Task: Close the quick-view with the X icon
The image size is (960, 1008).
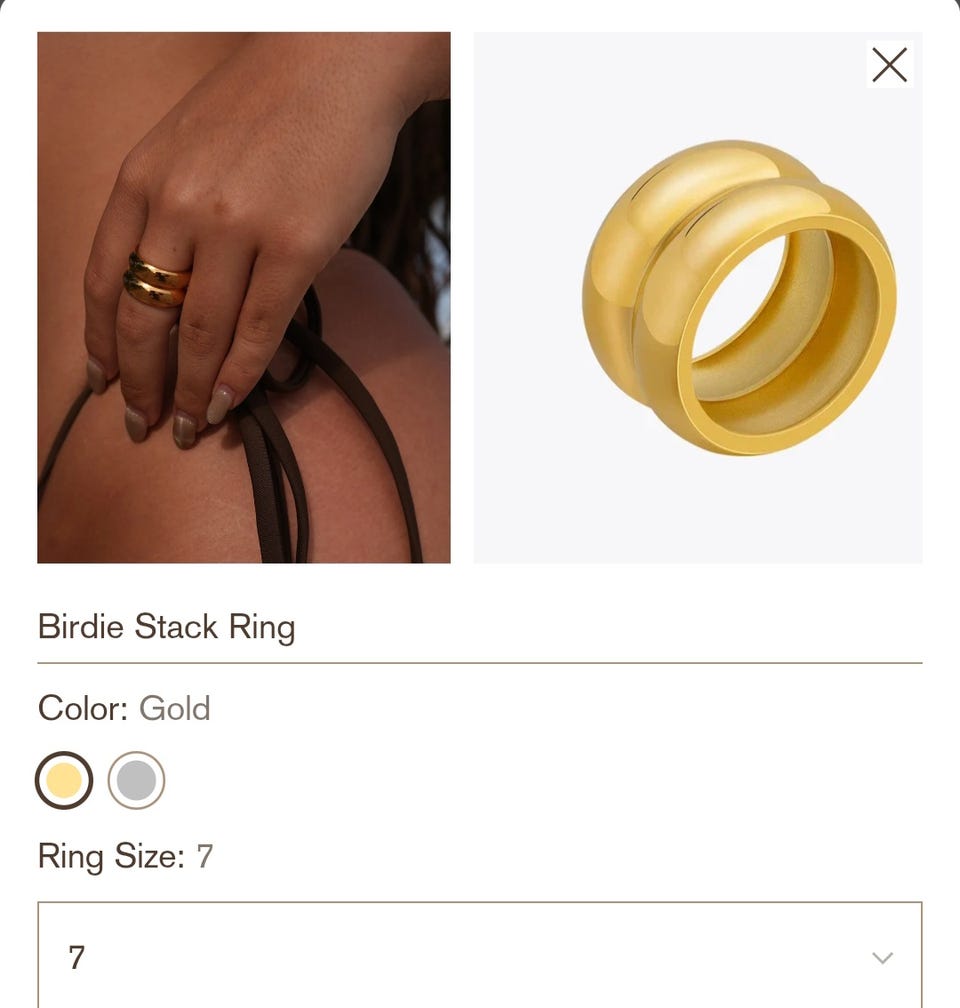Action: point(889,64)
